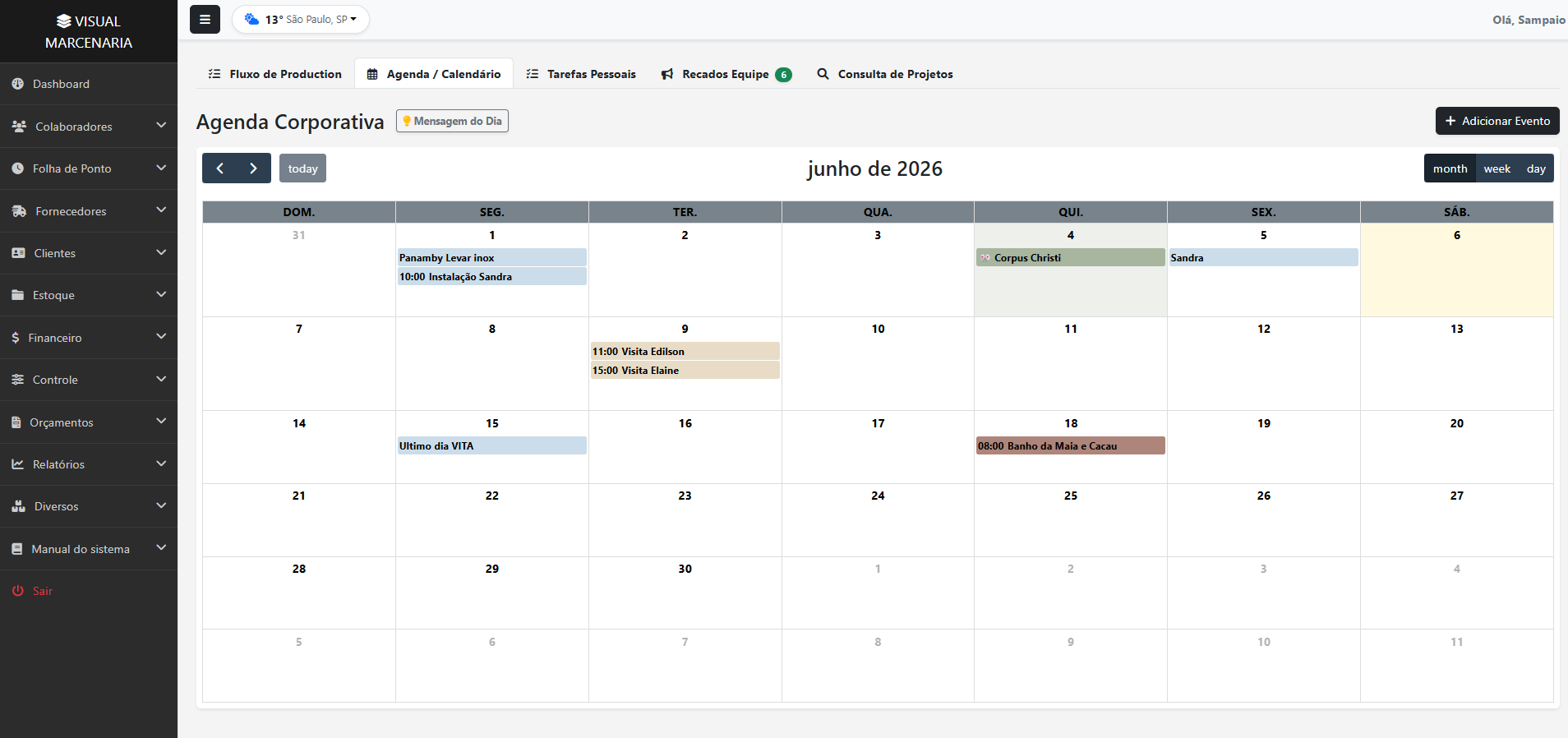Viewport: 1568px width, 738px height.
Task: Switch calendar to week view
Action: point(1497,168)
